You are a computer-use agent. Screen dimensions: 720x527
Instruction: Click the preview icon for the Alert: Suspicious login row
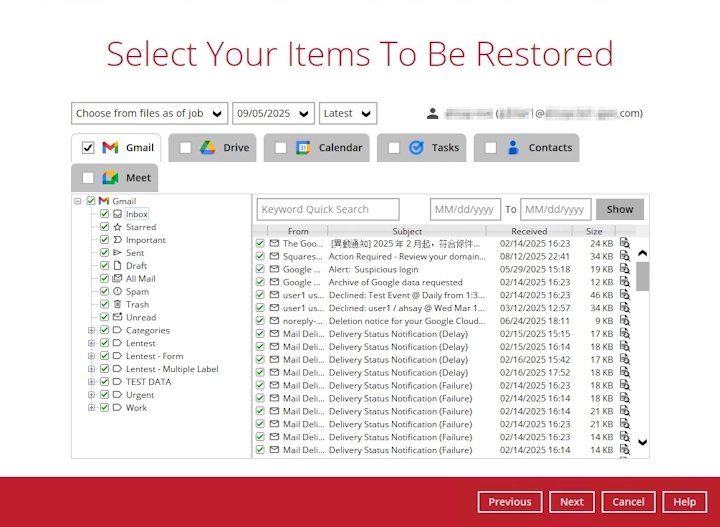point(624,269)
